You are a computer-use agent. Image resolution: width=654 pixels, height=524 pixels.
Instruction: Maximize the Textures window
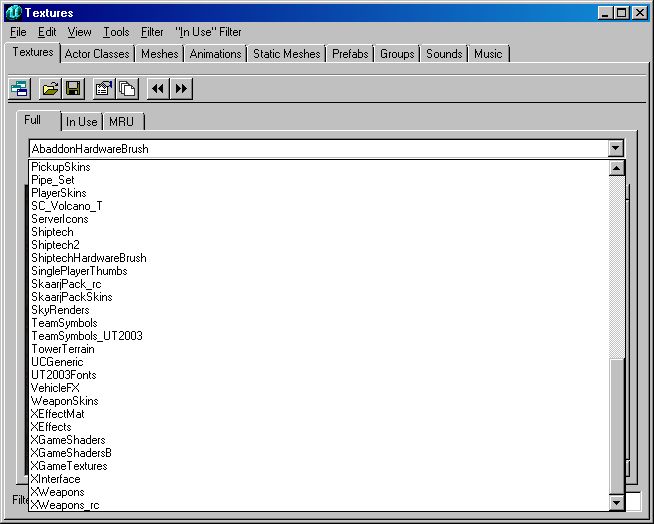pos(621,13)
